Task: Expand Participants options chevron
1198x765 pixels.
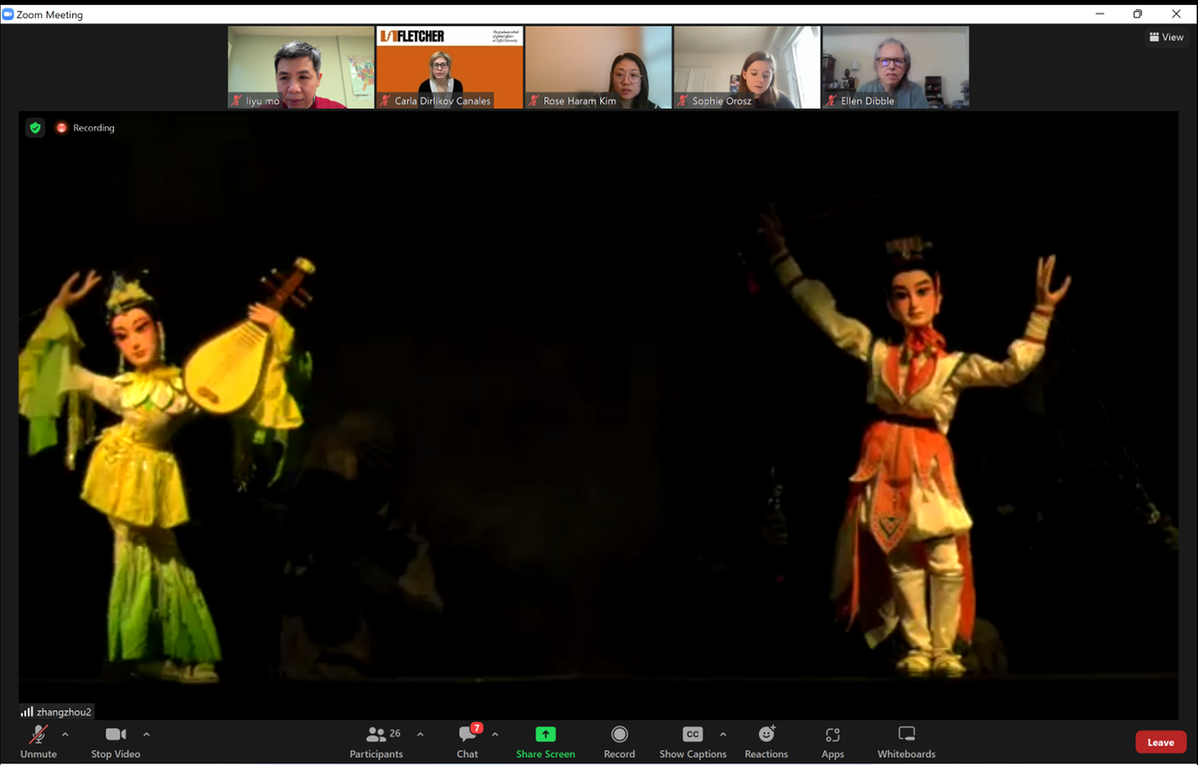Action: coord(420,734)
